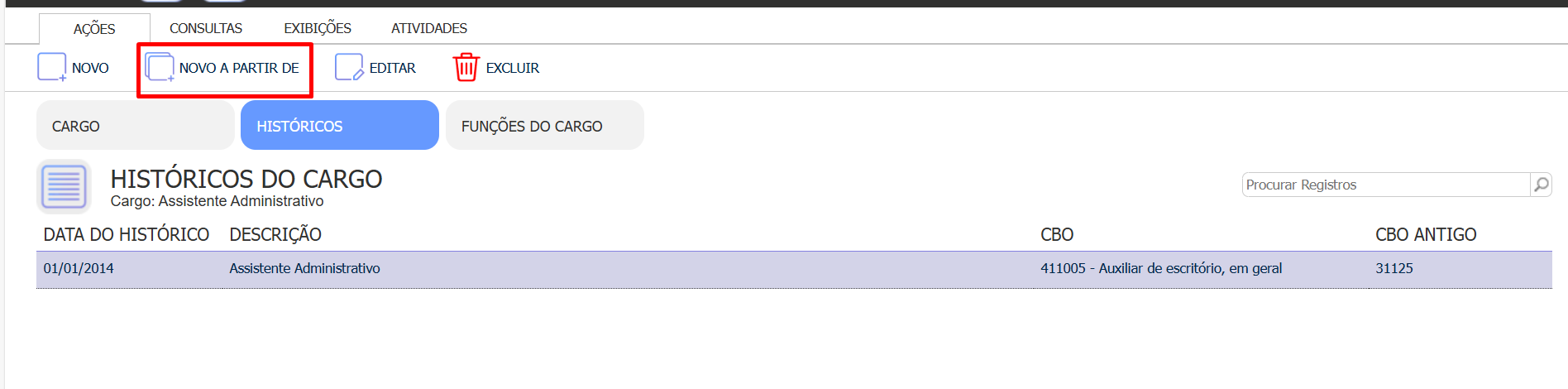Select the Históricos section button
Image resolution: width=1568 pixels, height=389 pixels.
coord(340,125)
